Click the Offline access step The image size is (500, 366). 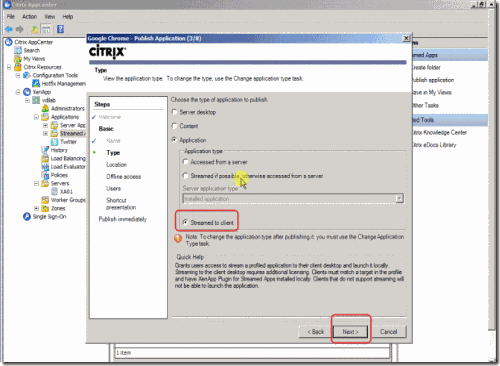click(x=123, y=177)
